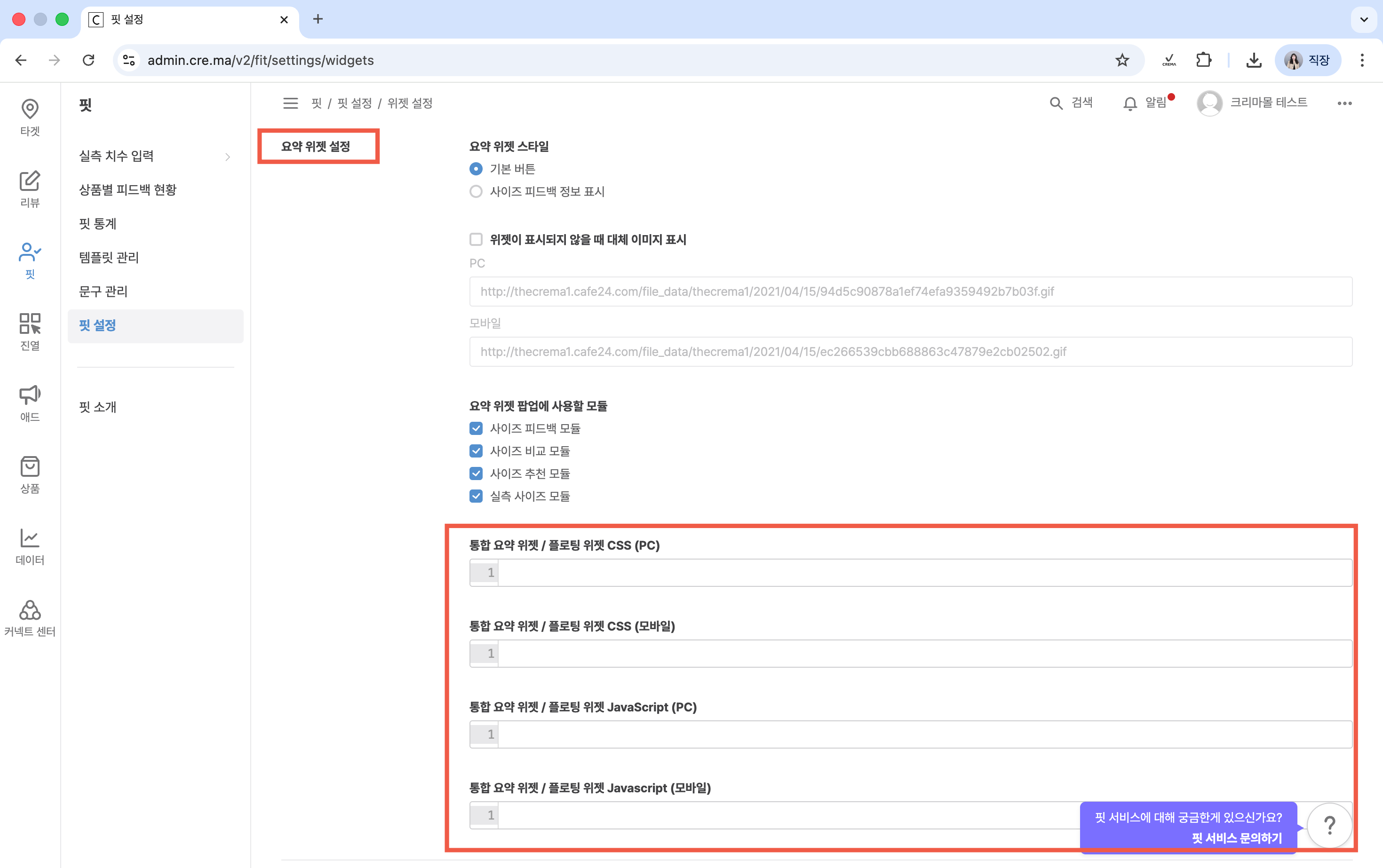Click the 핏 breadcrumb link
The width and height of the screenshot is (1383, 868).
(317, 103)
